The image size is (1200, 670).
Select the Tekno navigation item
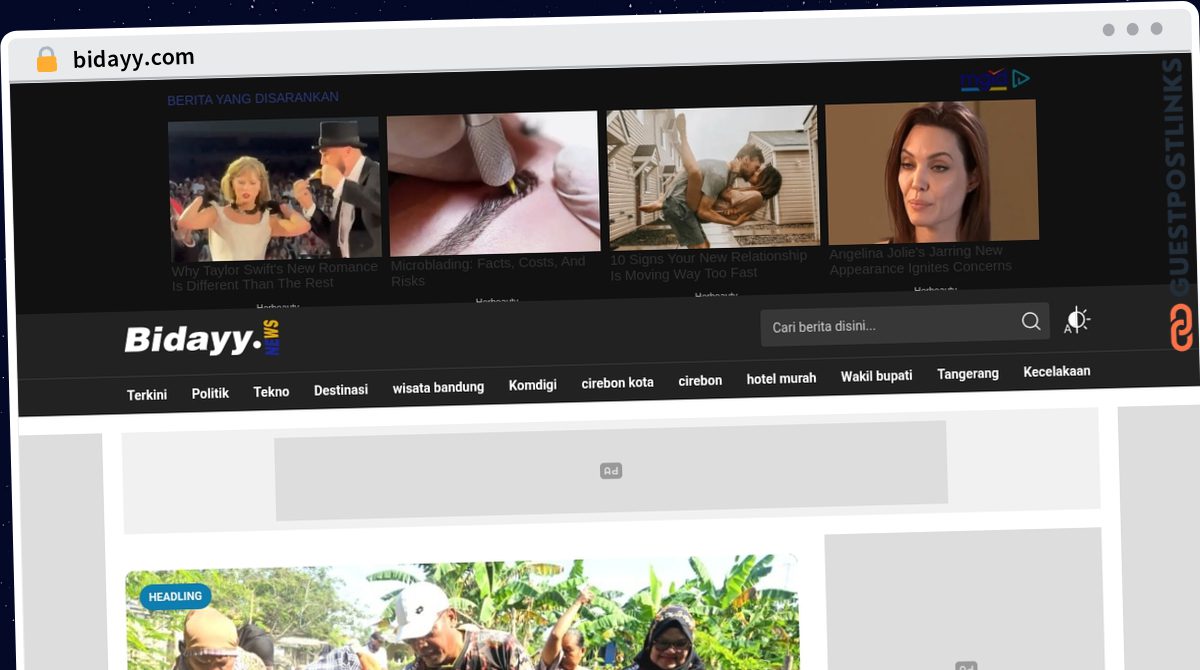271,391
